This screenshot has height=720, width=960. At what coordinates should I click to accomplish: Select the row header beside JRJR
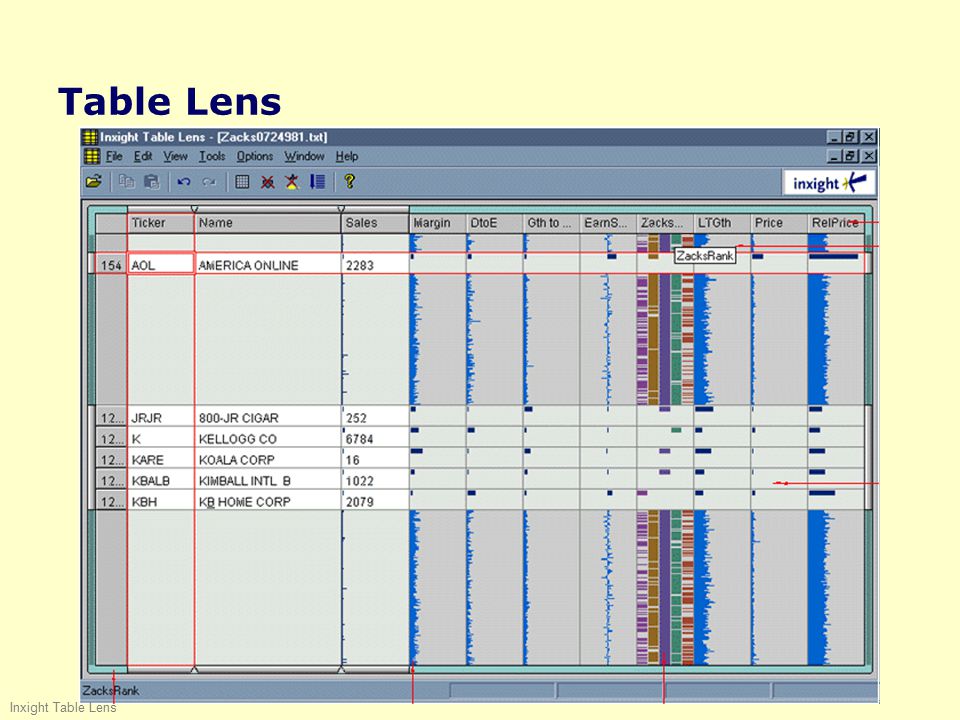pyautogui.click(x=111, y=418)
